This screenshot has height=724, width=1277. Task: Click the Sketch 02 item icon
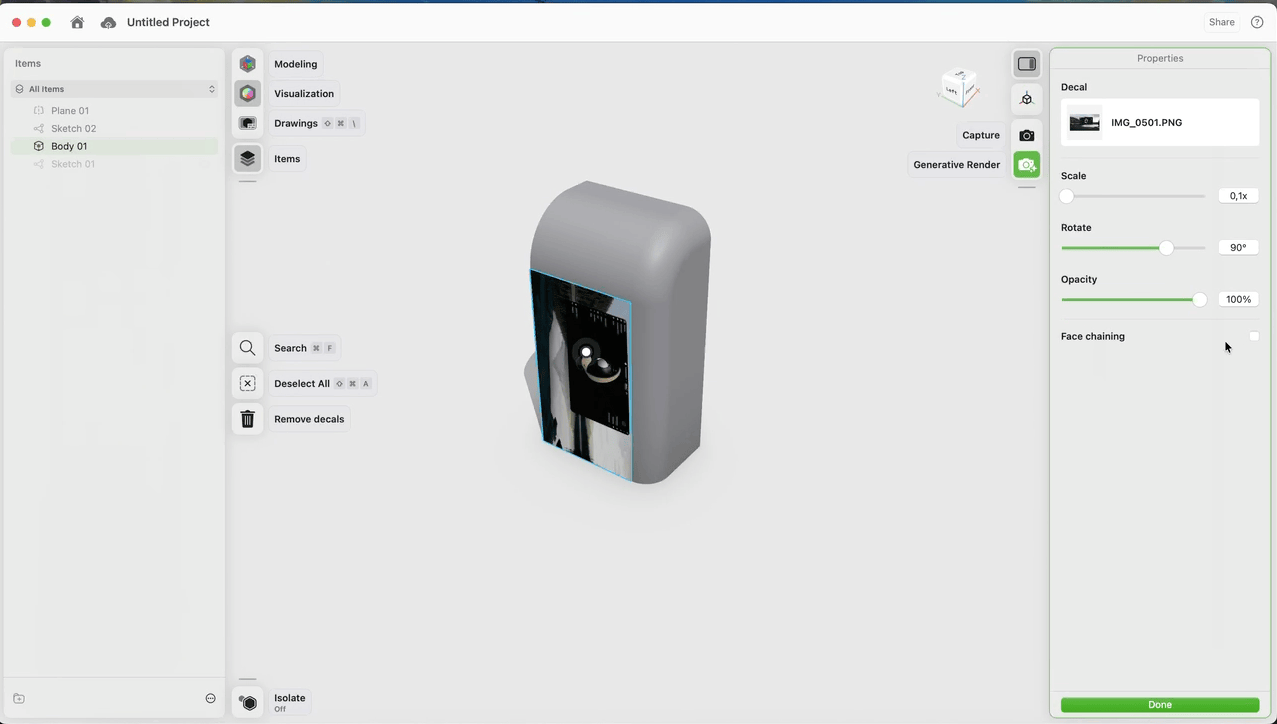click(x=39, y=129)
